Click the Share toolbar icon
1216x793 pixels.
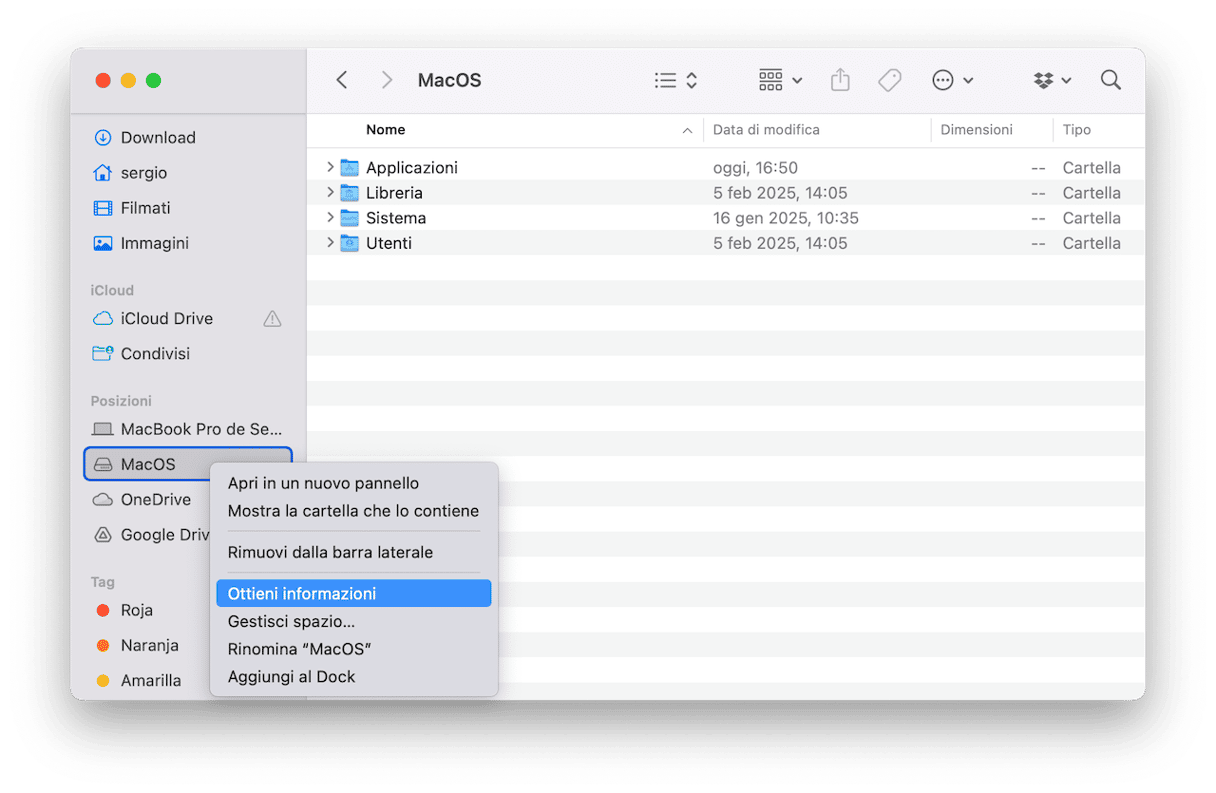tap(840, 80)
